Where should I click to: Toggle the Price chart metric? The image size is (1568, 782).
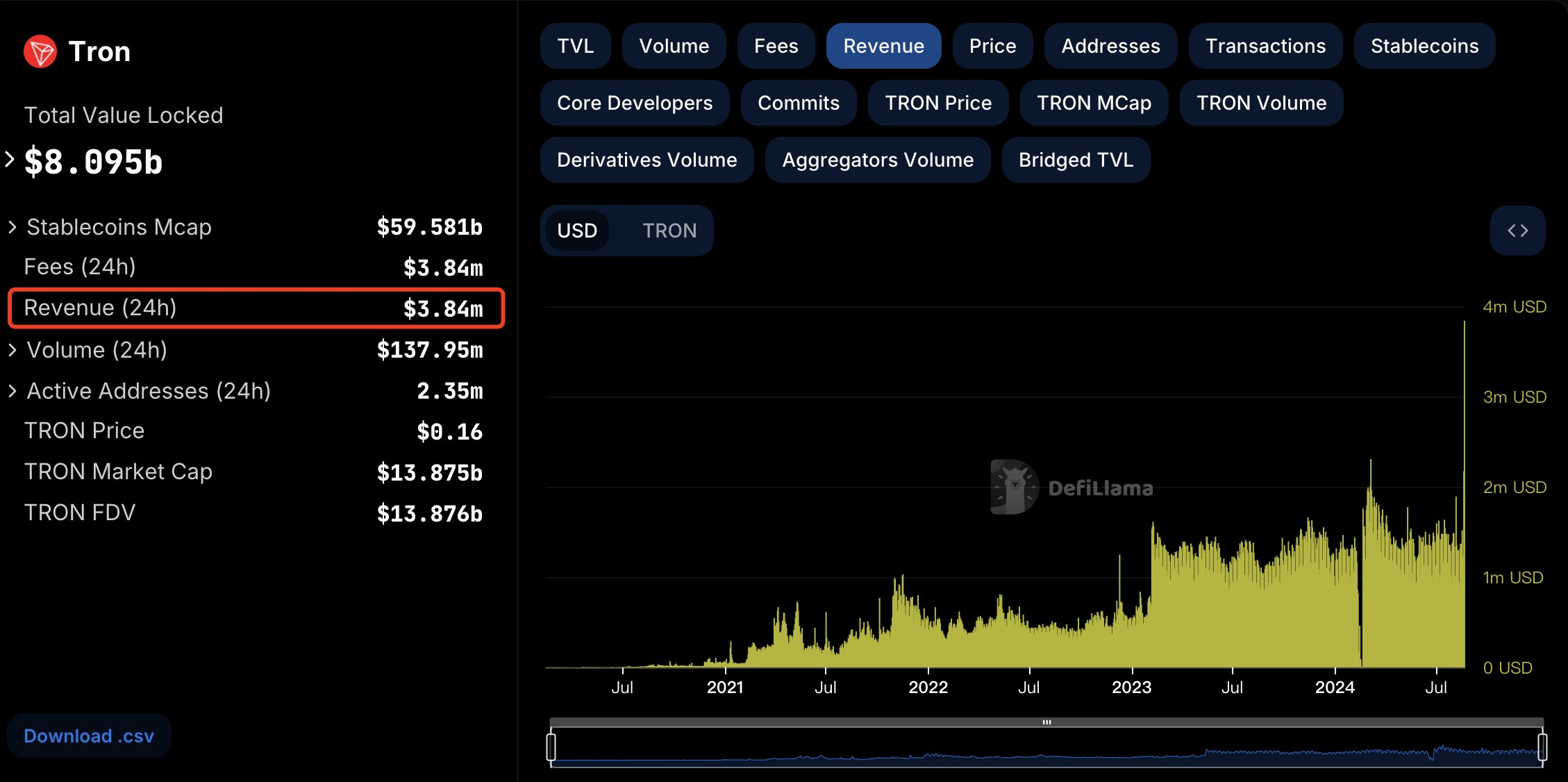[992, 46]
